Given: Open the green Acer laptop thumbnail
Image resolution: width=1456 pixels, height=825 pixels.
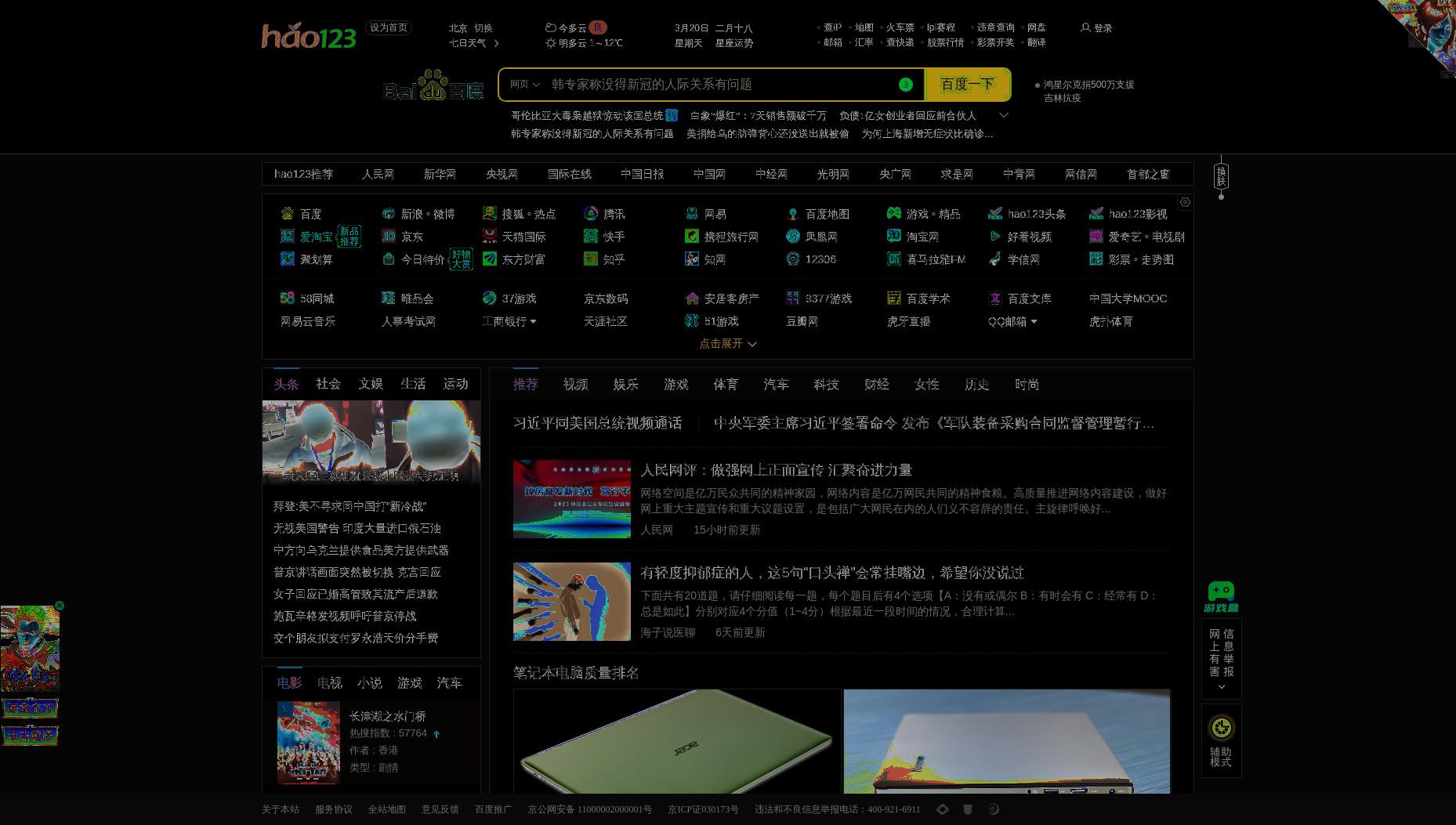Looking at the screenshot, I should point(676,741).
